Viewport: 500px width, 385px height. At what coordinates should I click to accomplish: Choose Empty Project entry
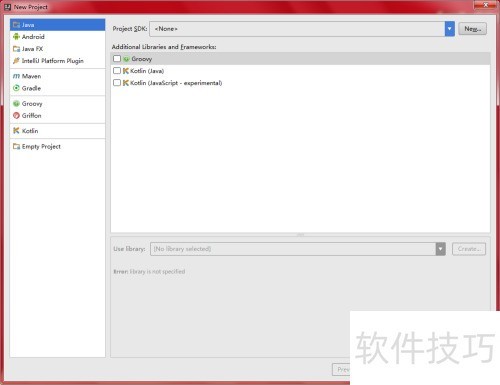(x=58, y=146)
